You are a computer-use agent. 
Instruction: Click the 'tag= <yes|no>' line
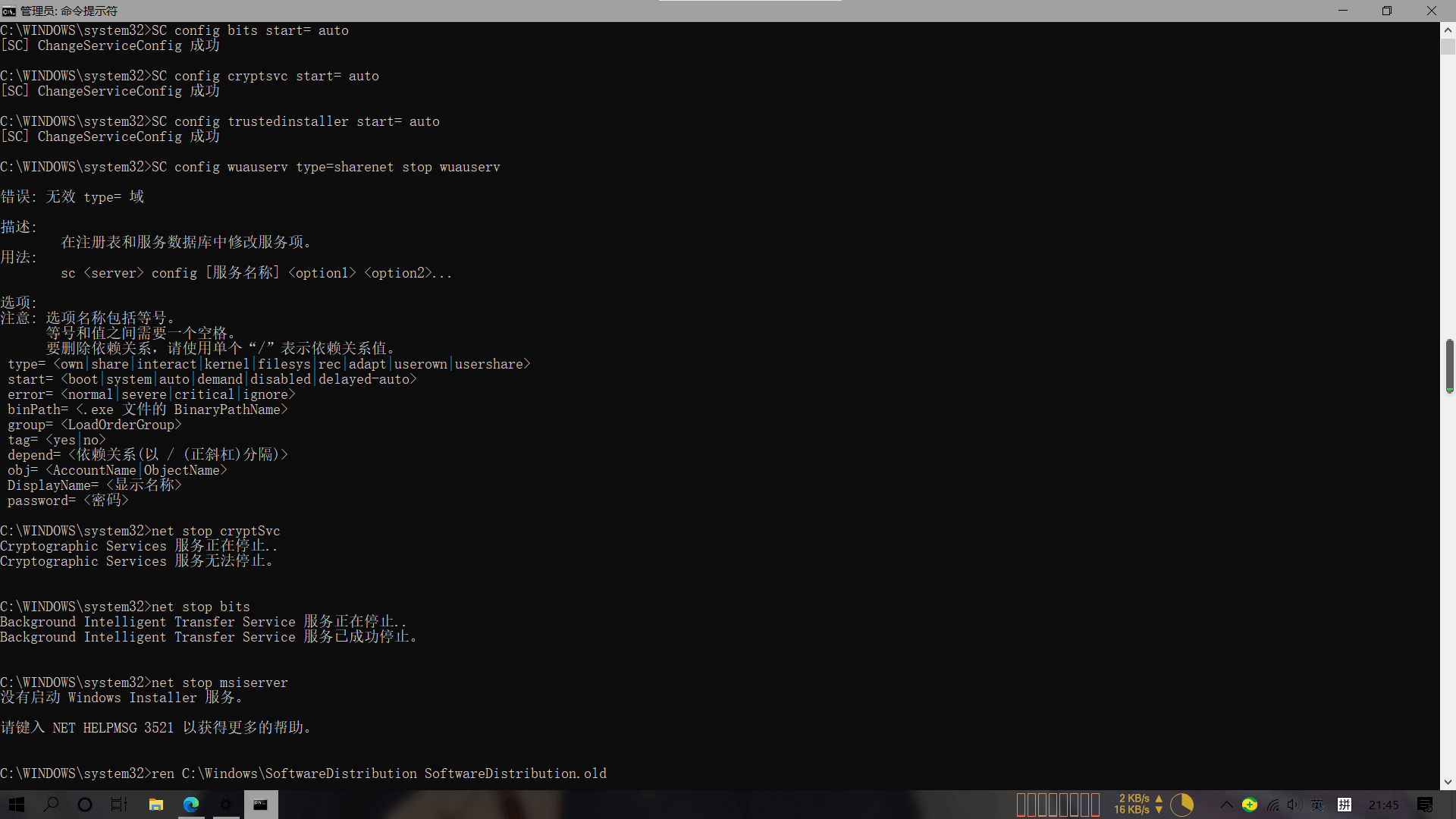pos(57,440)
